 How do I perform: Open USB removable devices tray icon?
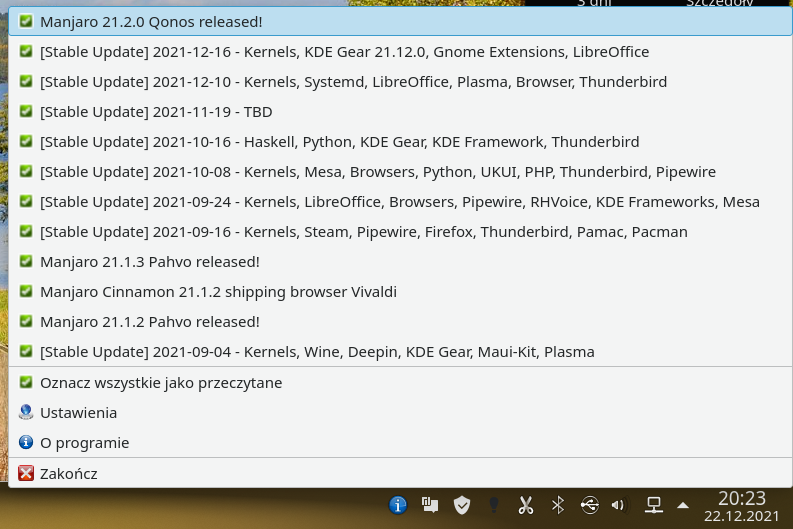tap(590, 505)
